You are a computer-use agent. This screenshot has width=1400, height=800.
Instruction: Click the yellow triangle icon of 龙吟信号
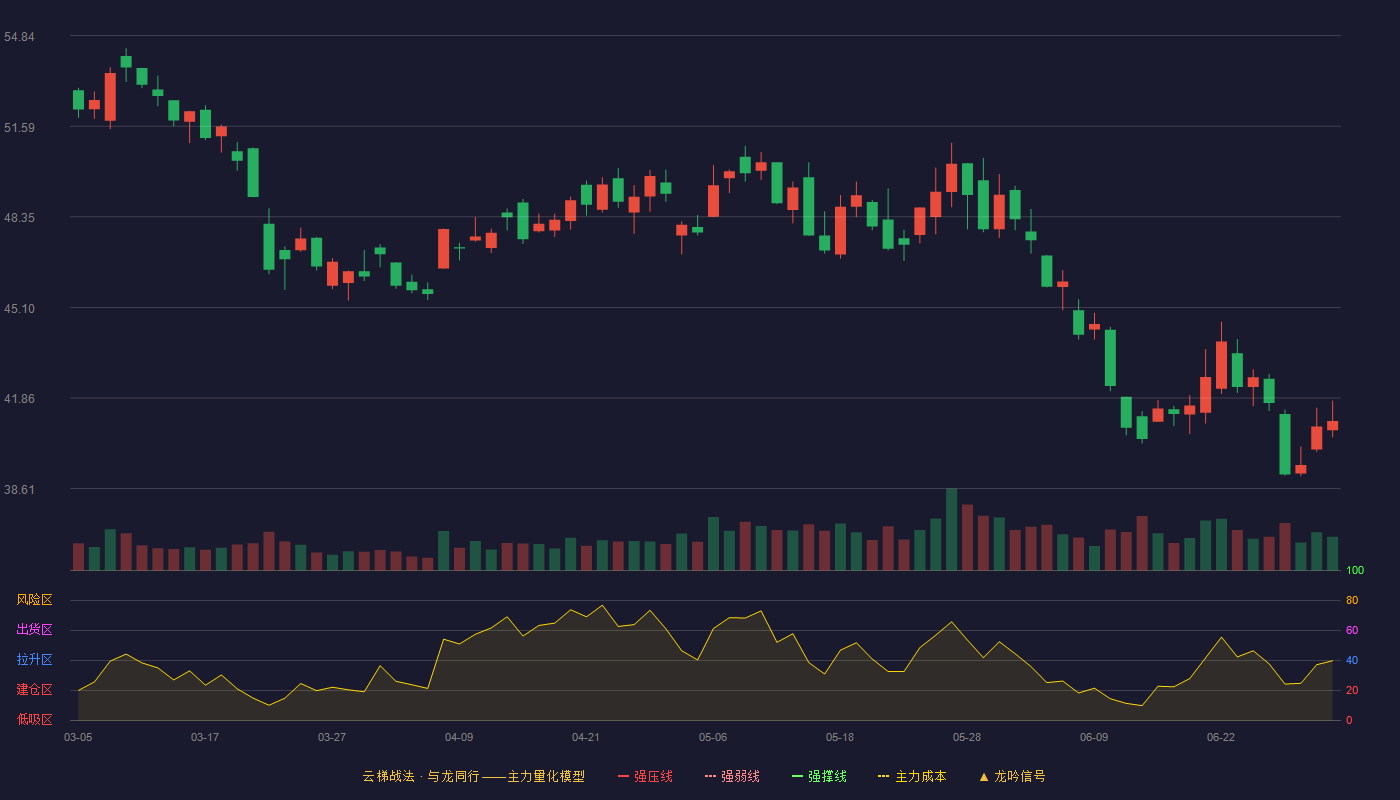pos(984,776)
